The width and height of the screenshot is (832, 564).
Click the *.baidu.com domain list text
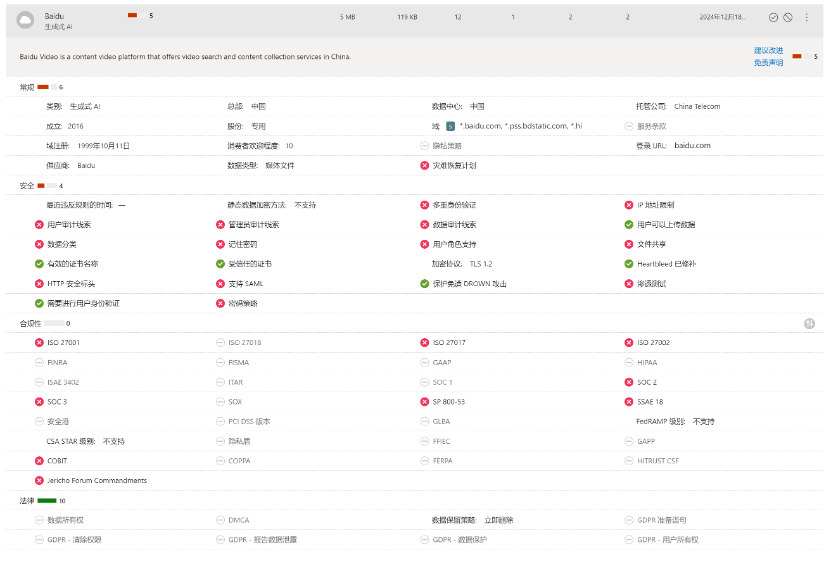click(x=521, y=126)
